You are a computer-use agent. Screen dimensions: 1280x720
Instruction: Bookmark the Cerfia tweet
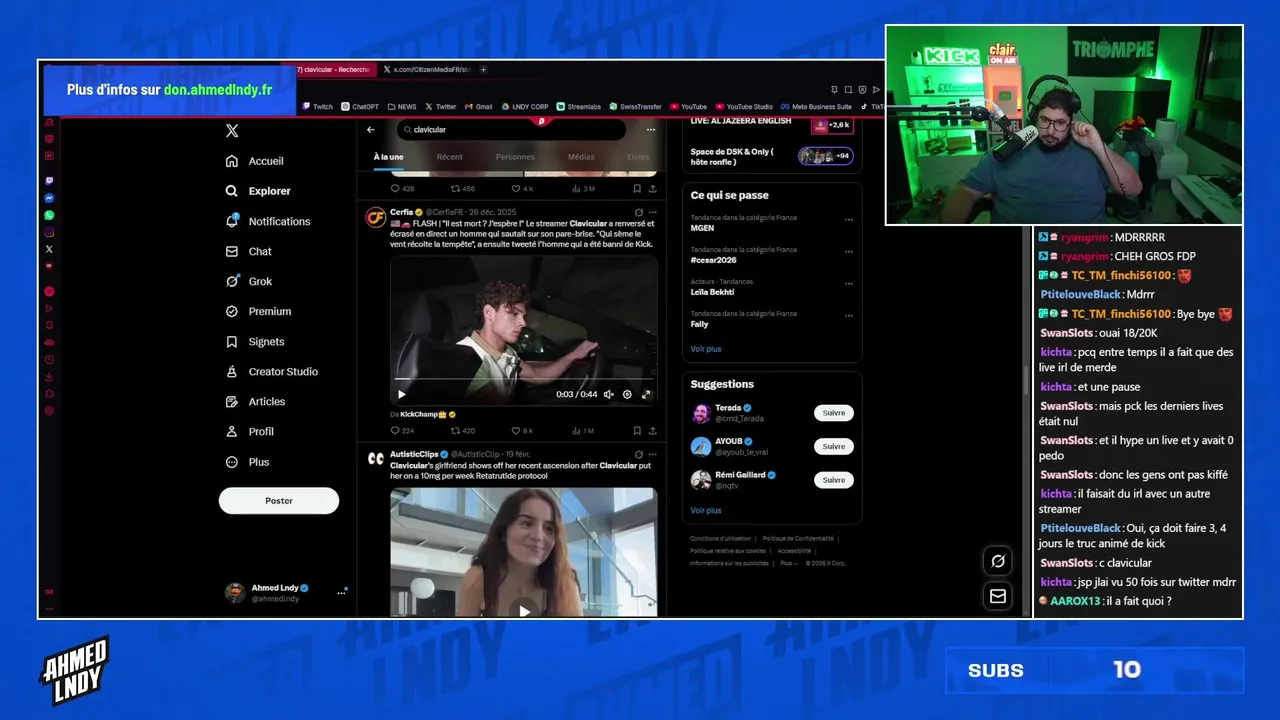tap(637, 431)
